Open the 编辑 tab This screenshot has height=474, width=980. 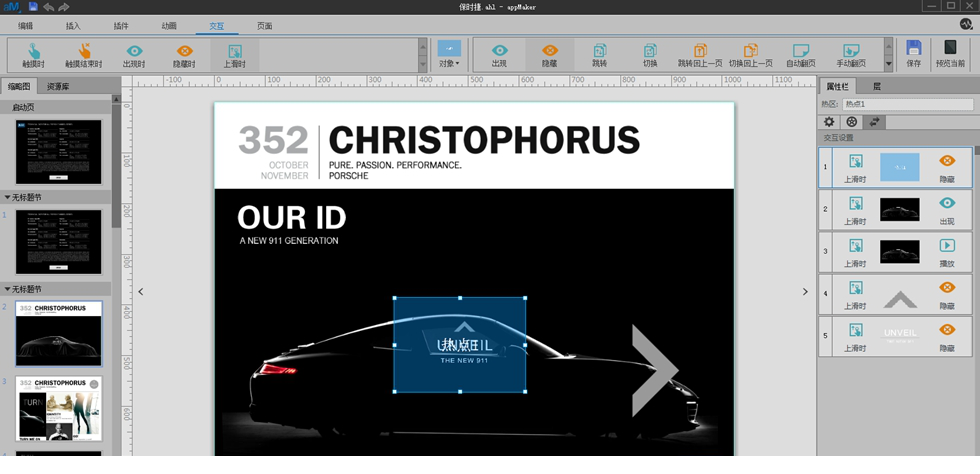pos(26,26)
